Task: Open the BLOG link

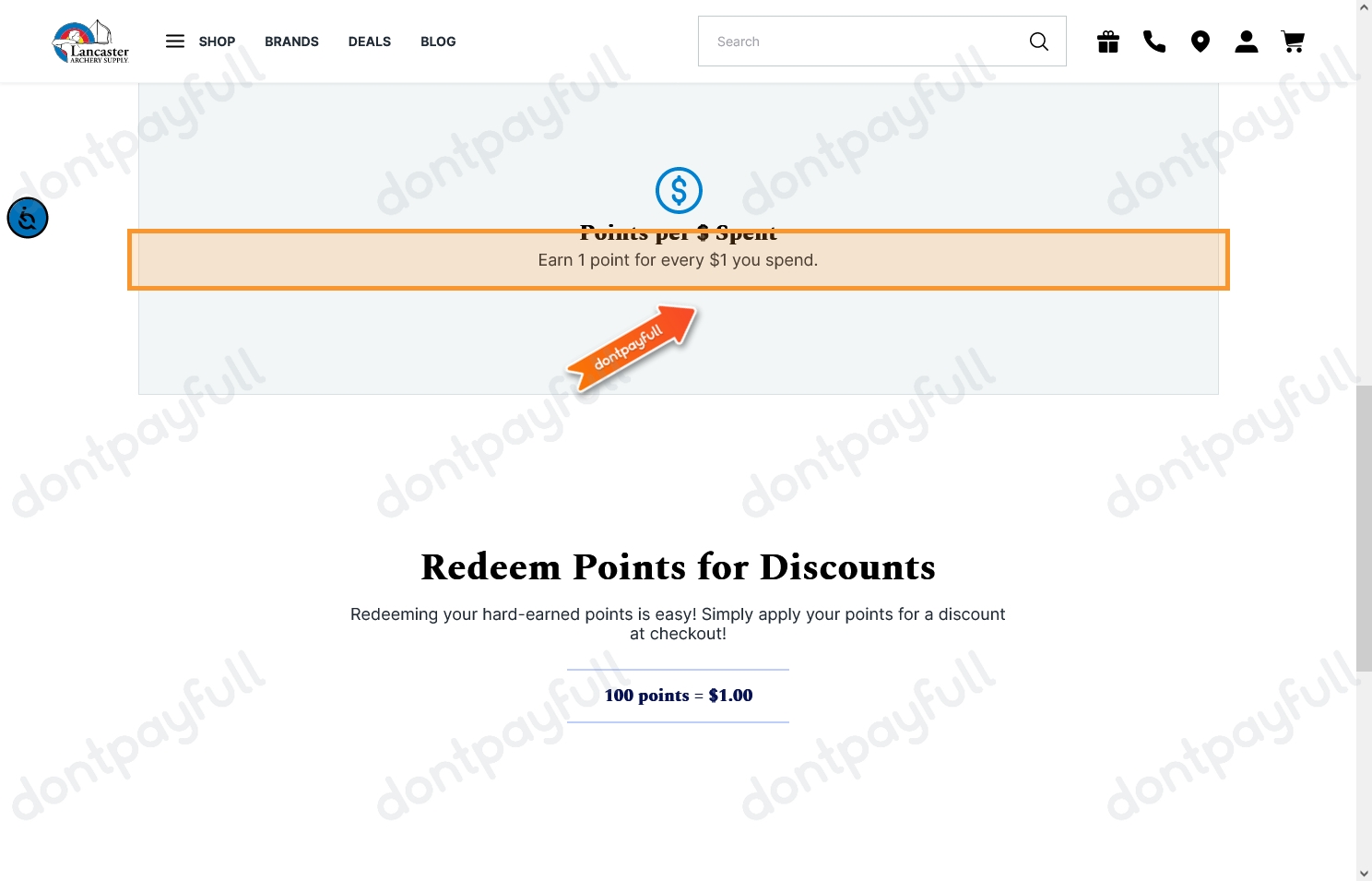Action: (x=438, y=42)
